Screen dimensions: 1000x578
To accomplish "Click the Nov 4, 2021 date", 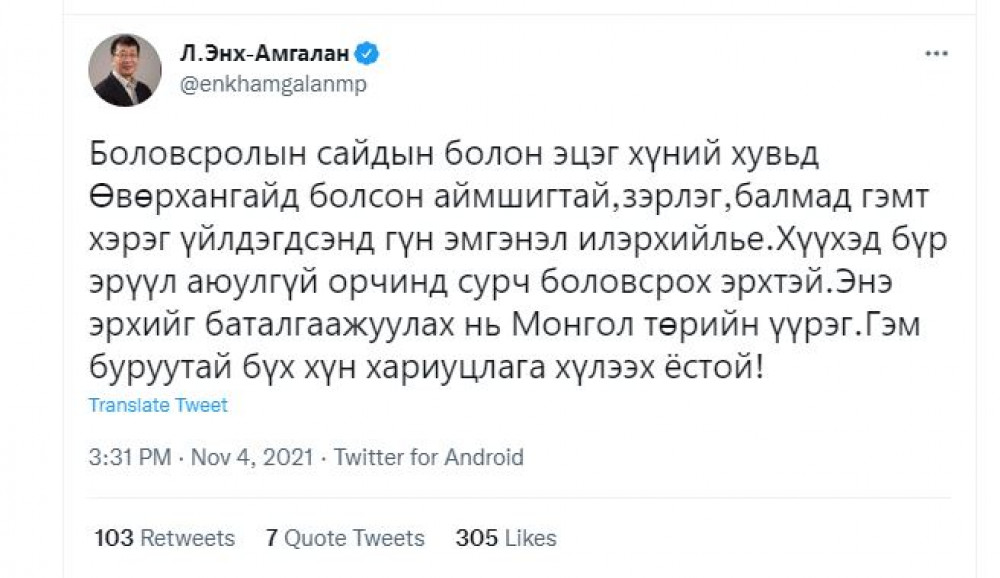I will pos(253,457).
